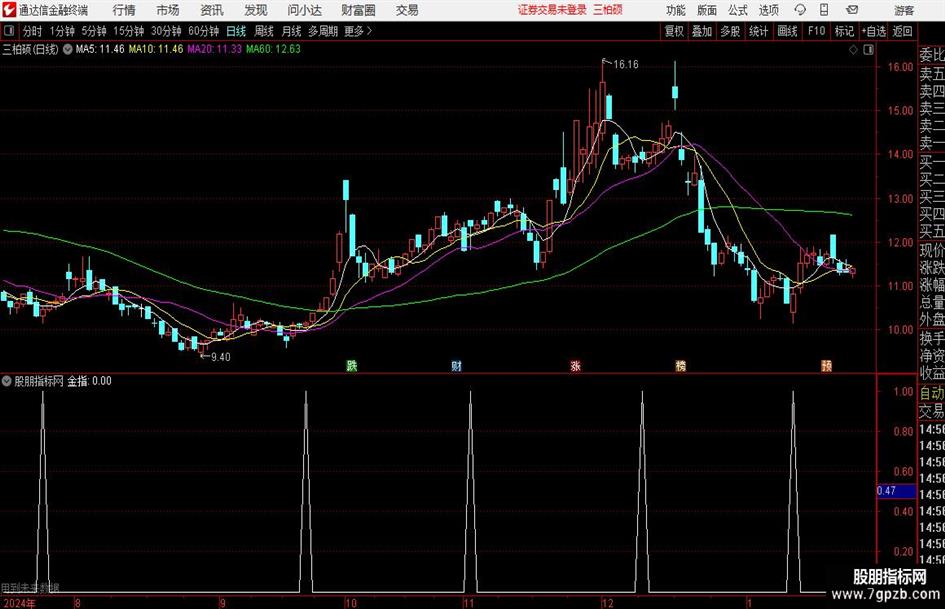Click the 返回 back button

click(902, 31)
